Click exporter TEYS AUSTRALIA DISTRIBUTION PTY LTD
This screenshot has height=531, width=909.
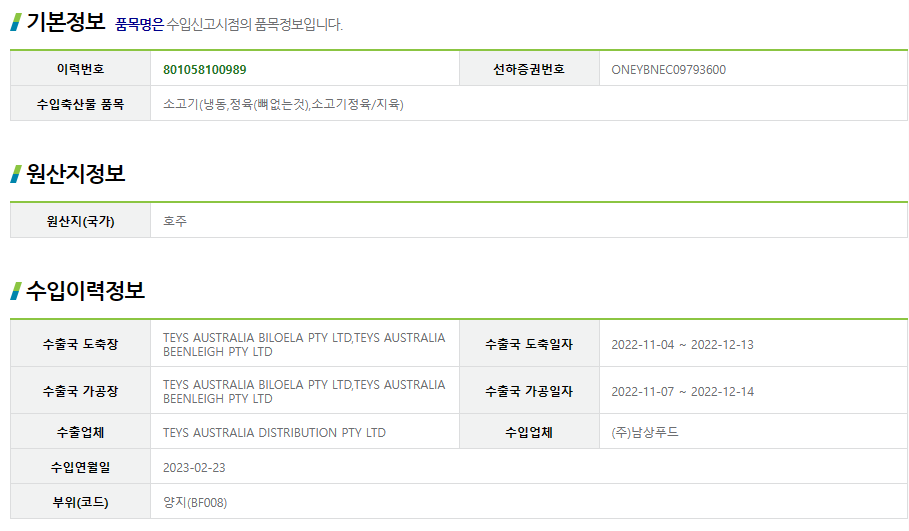[274, 432]
